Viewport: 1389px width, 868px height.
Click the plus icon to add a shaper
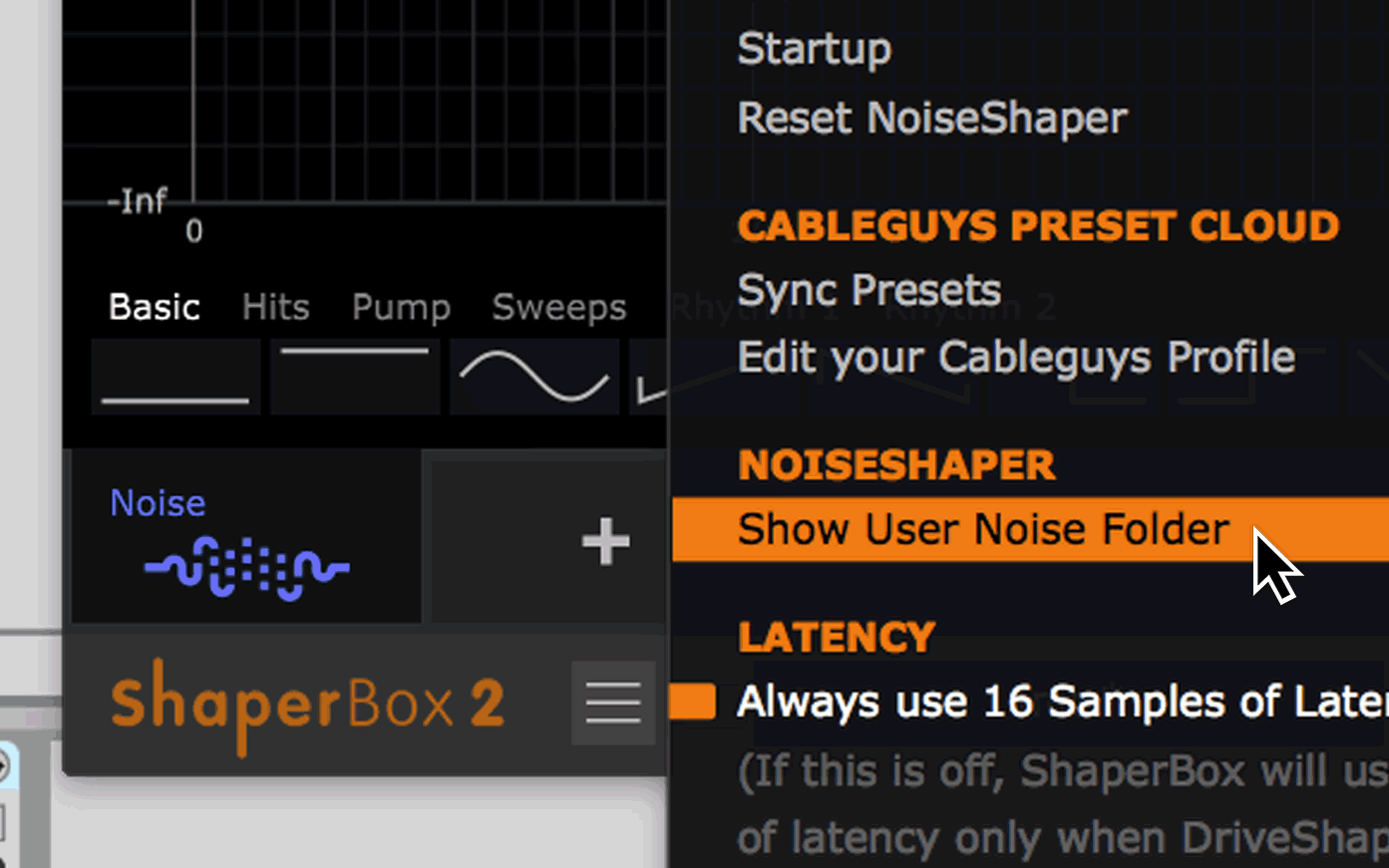point(605,542)
